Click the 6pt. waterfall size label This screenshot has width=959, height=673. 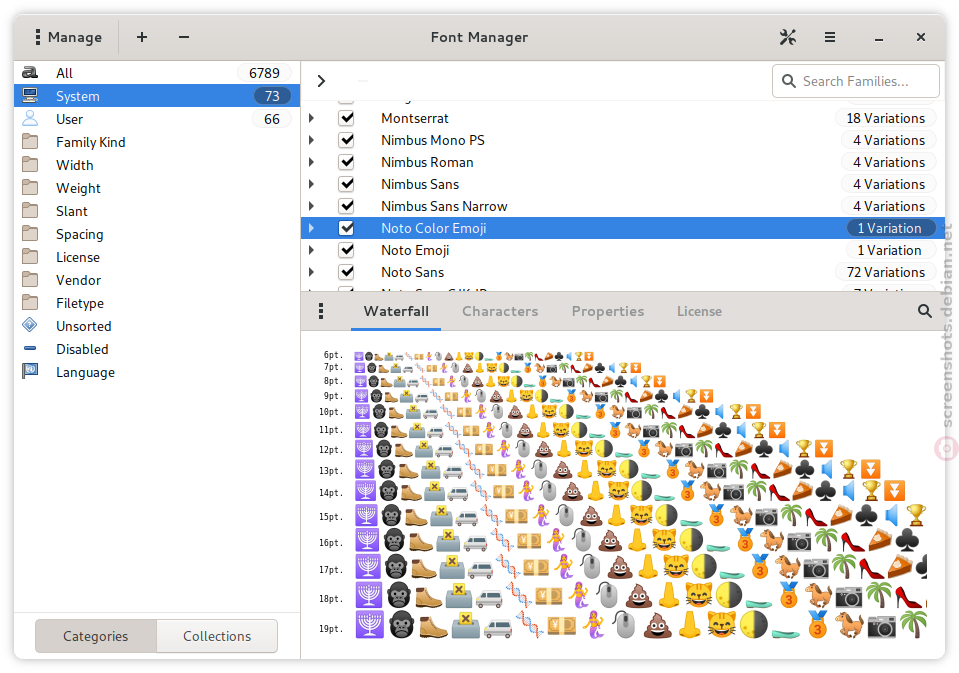tap(333, 355)
